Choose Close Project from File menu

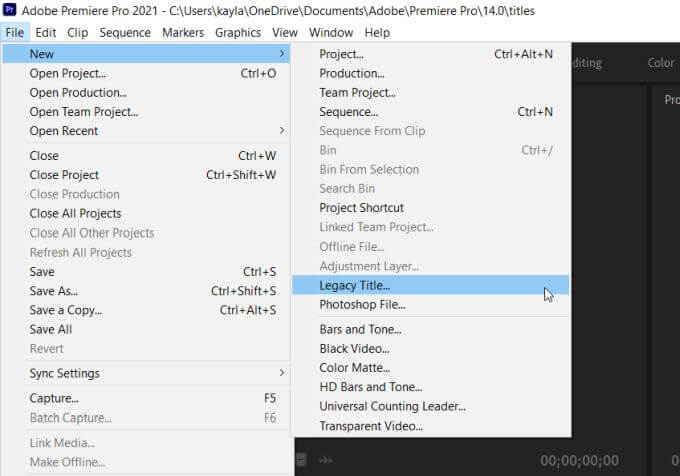(x=64, y=175)
